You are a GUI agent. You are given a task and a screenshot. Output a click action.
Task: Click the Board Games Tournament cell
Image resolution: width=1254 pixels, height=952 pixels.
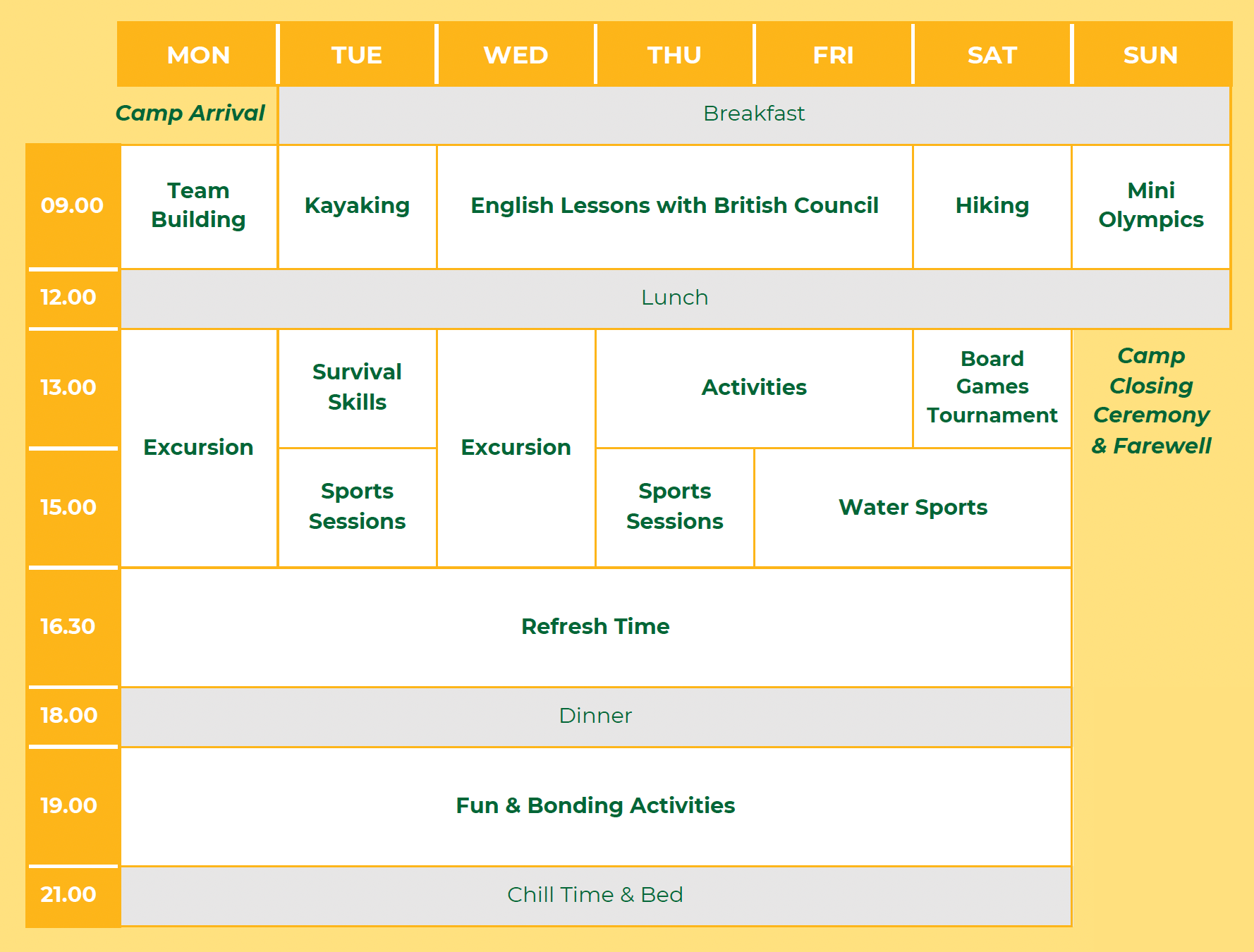(x=992, y=387)
